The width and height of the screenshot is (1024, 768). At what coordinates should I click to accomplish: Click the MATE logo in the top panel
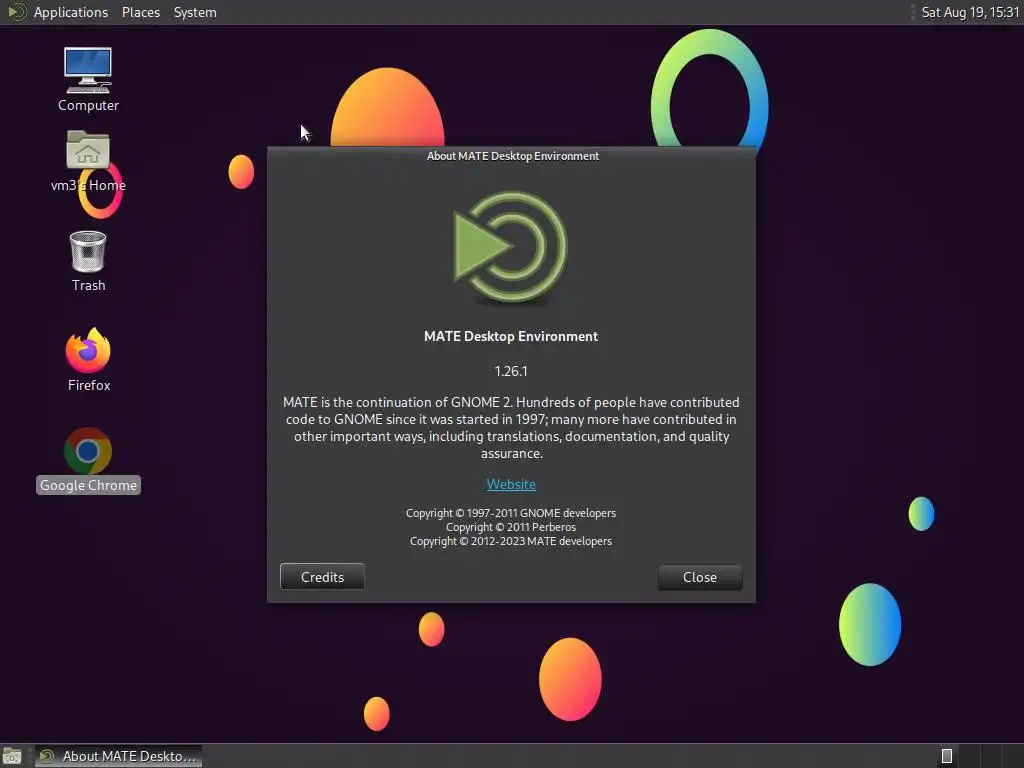[x=16, y=12]
